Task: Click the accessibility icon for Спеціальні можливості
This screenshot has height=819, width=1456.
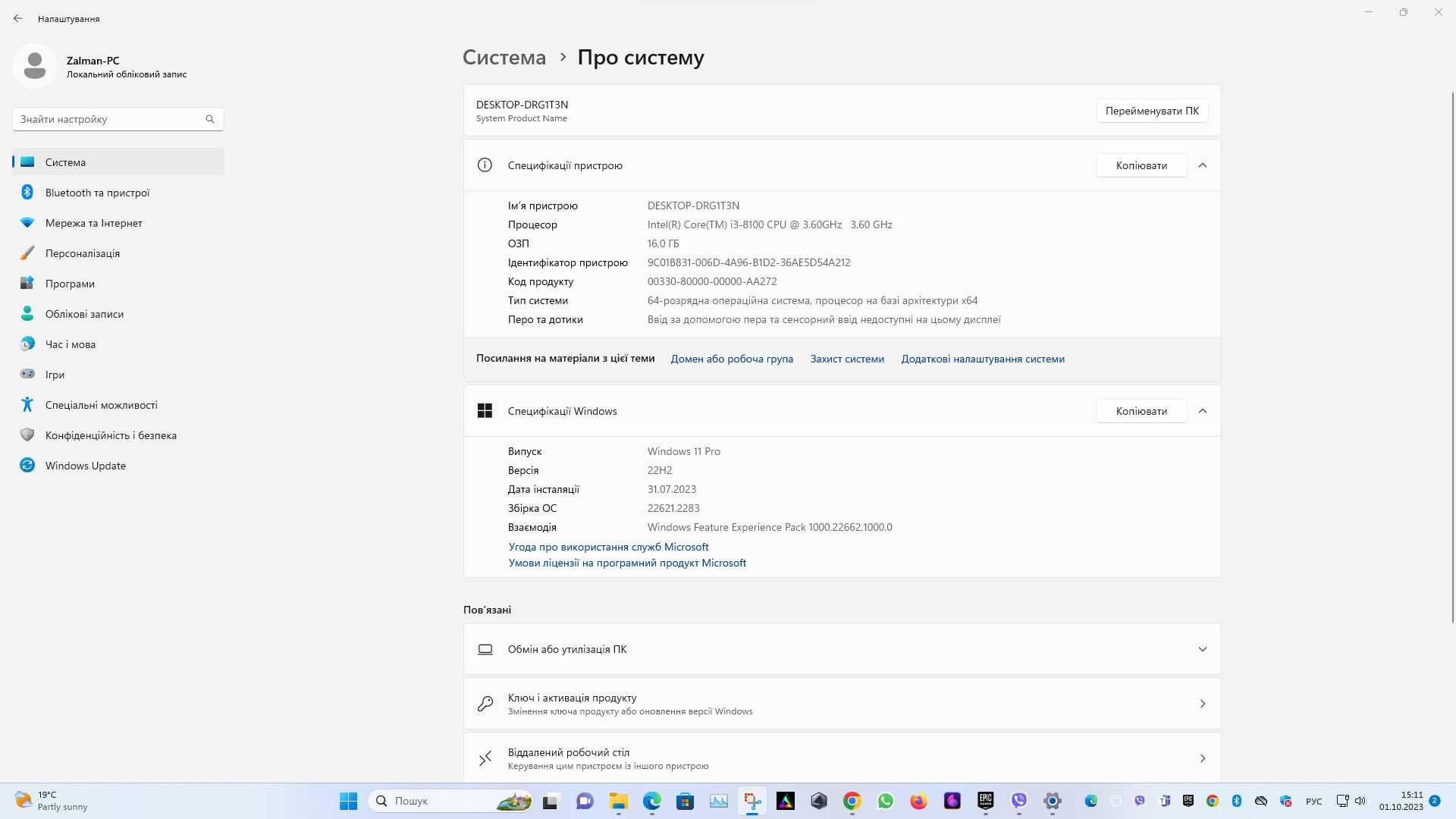Action: click(27, 404)
